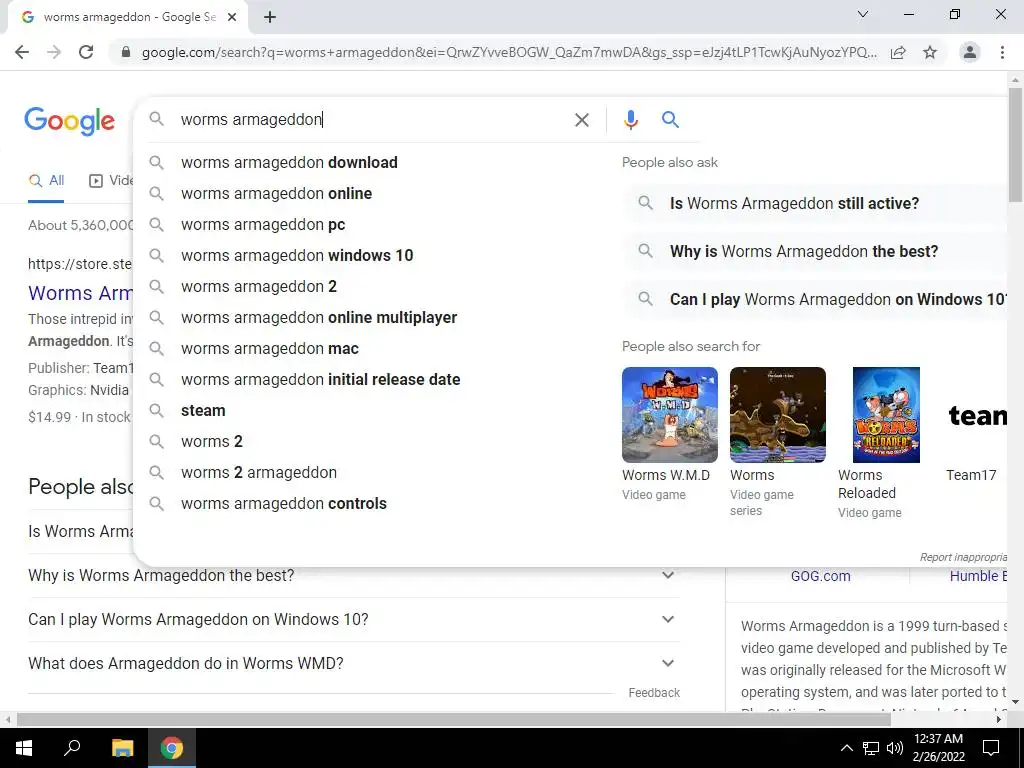Click the Feedback link

point(654,693)
